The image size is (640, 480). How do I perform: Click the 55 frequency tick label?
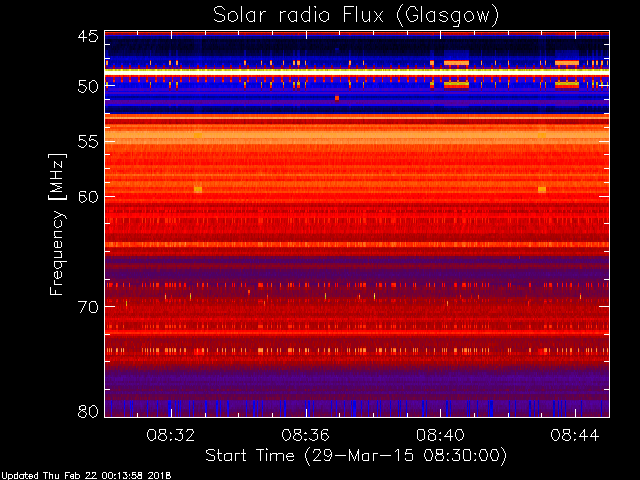pyautogui.click(x=88, y=142)
